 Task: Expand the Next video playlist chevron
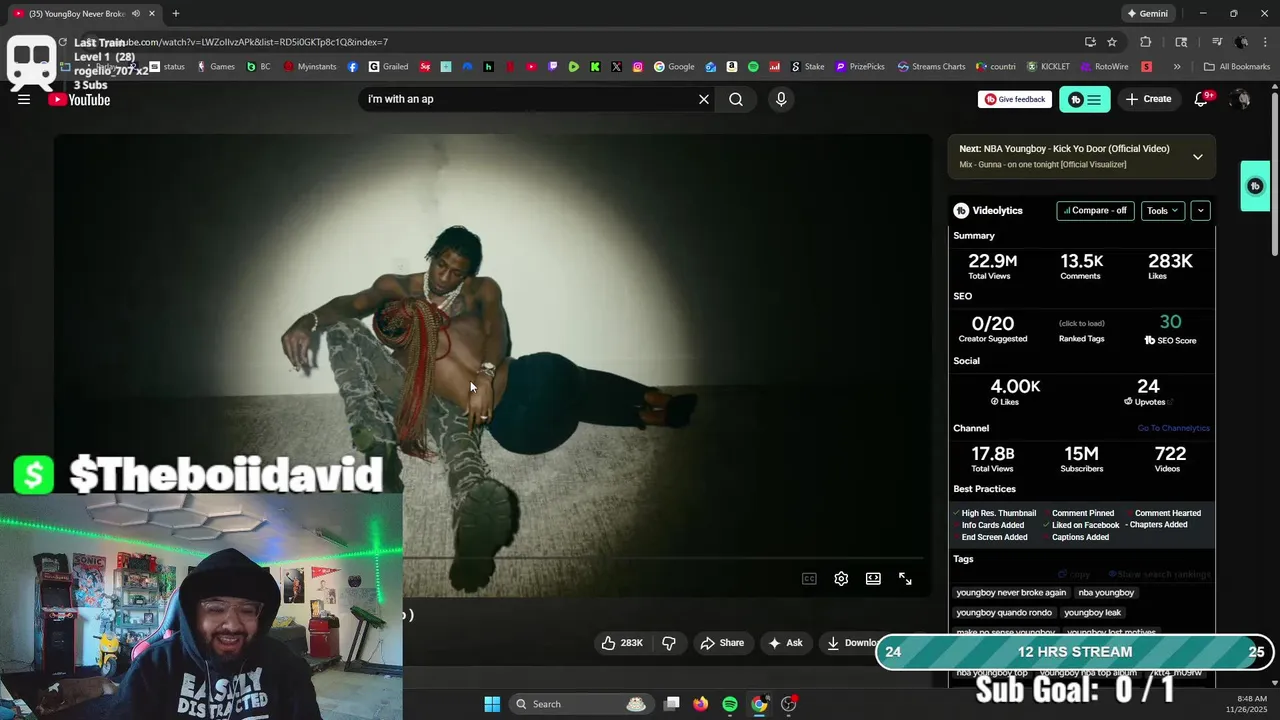tap(1197, 157)
